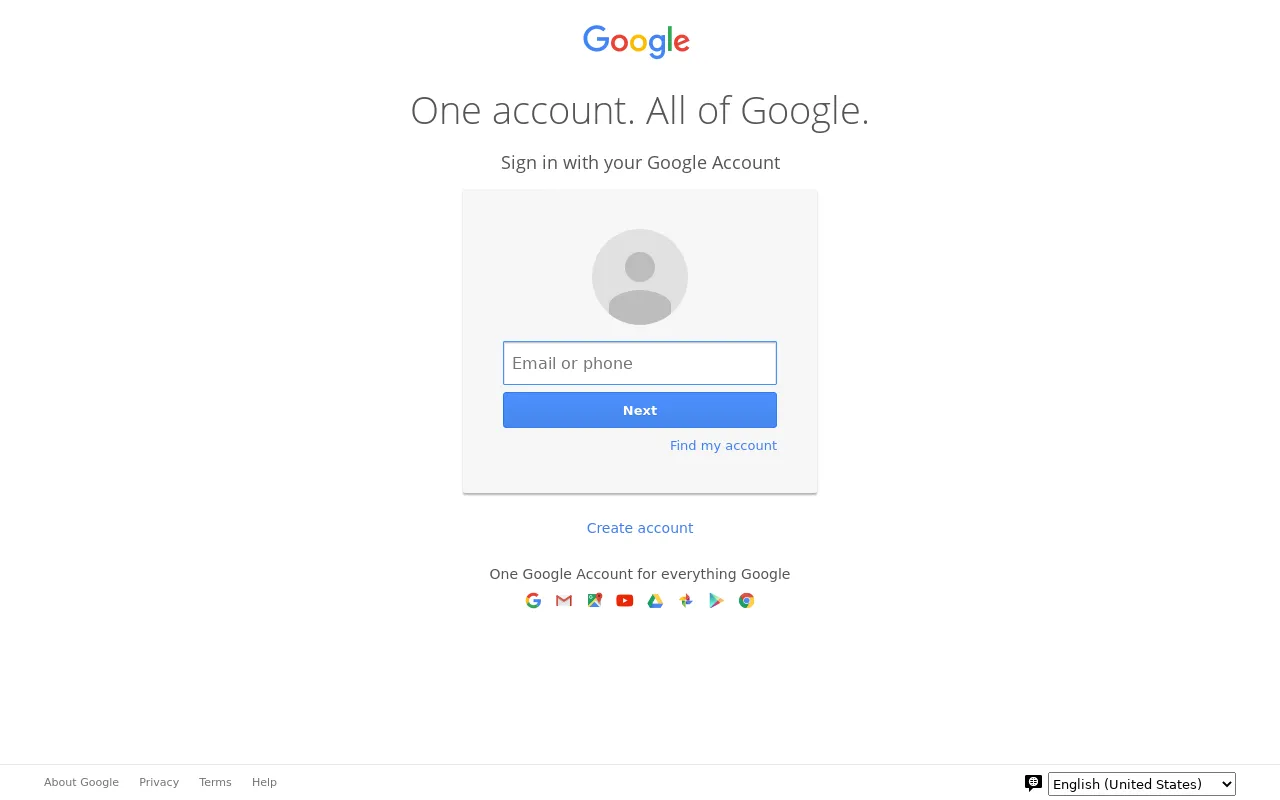Click the Google Search icon
Viewport: 1280px width, 800px height.
pos(533,600)
